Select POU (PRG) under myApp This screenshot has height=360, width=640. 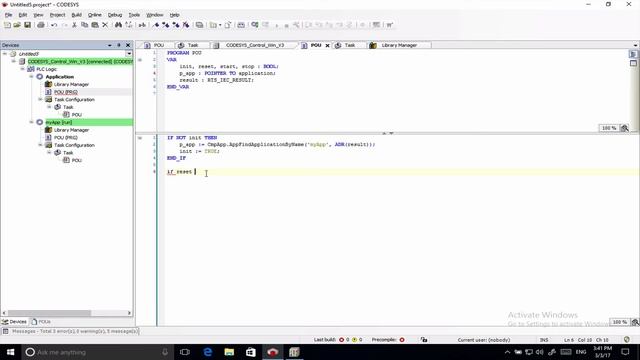tap(65, 138)
